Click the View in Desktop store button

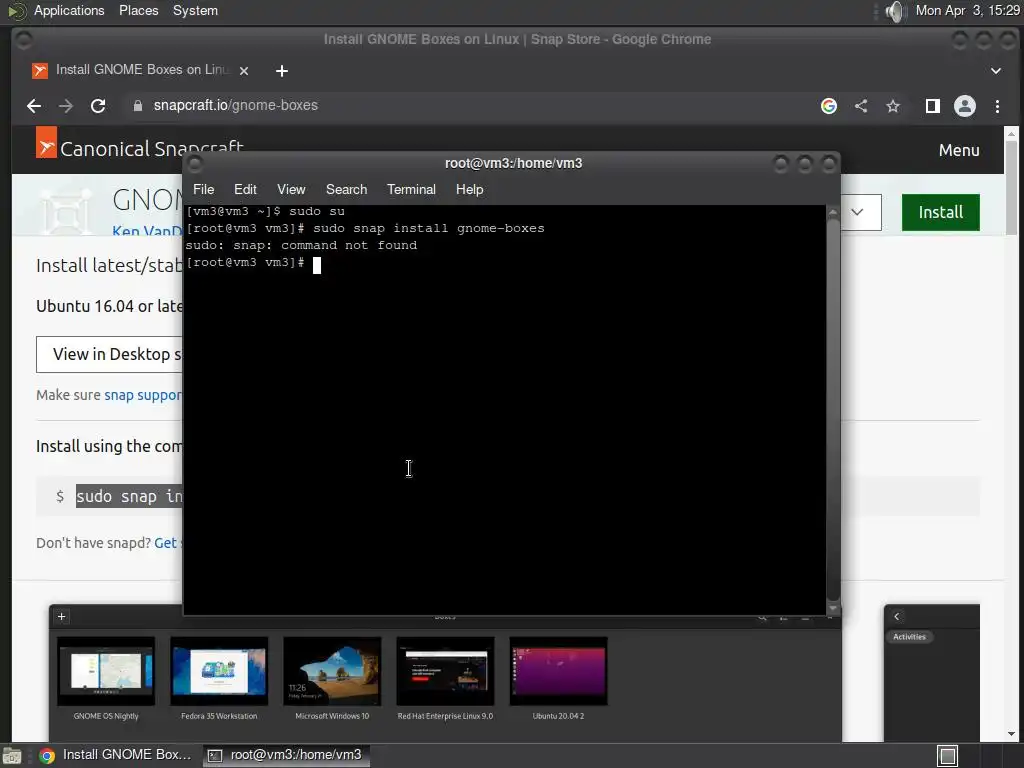click(110, 355)
